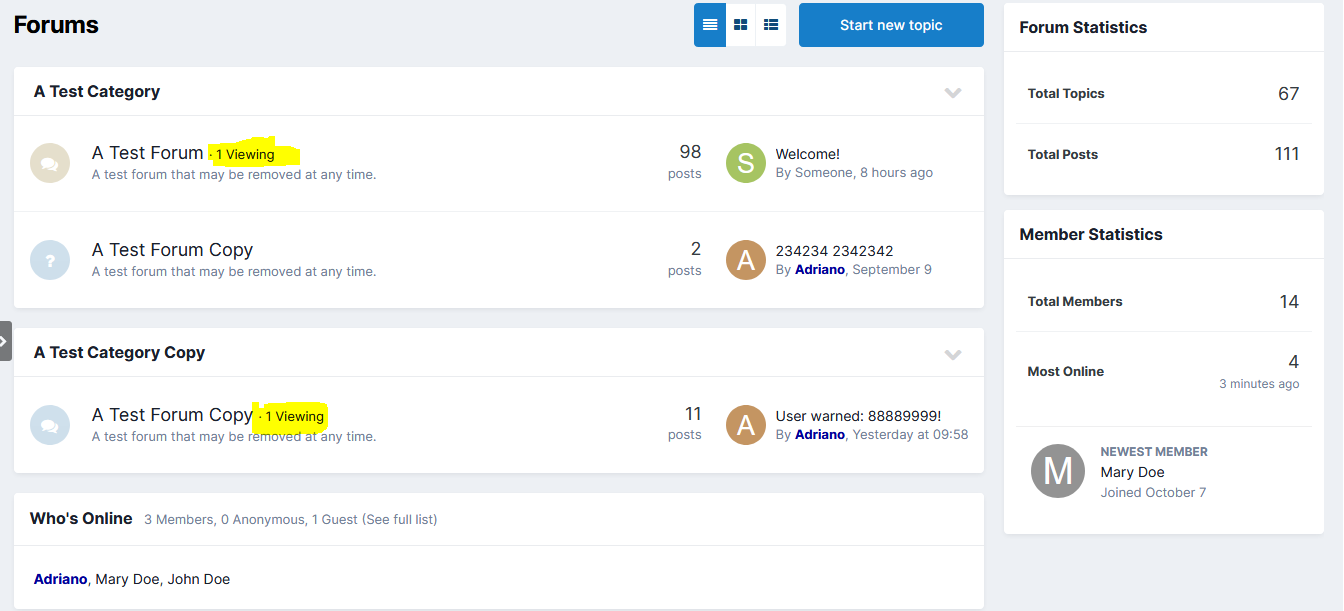Open the 234234 2342342 topic
Screen dimensions: 1344x611
pyautogui.click(x=834, y=251)
